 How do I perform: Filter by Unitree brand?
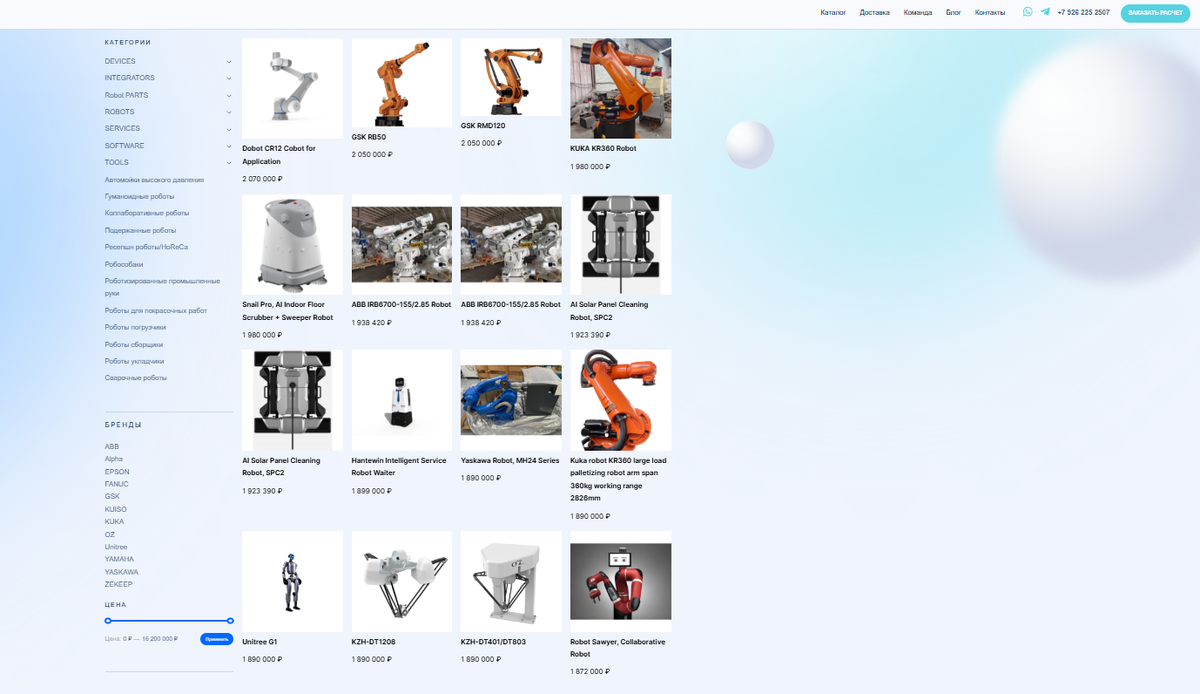click(116, 546)
